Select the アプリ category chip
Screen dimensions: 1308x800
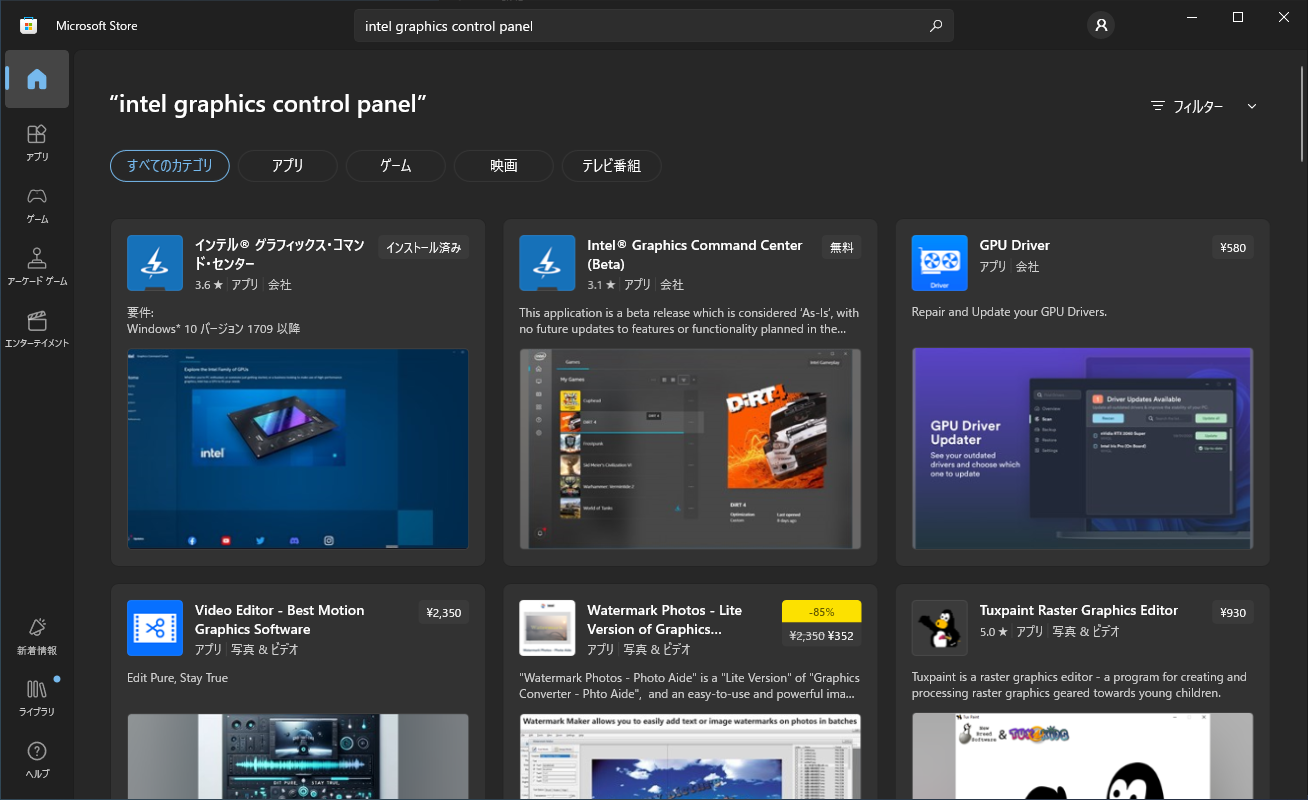288,166
